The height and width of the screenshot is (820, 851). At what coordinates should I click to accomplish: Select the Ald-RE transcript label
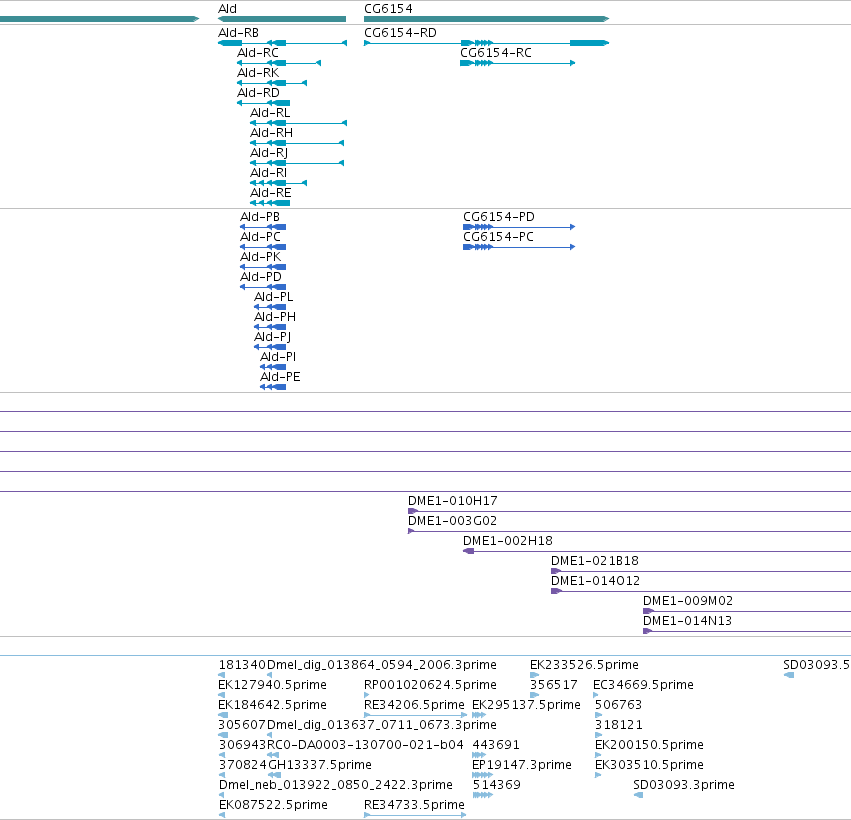pyautogui.click(x=271, y=193)
